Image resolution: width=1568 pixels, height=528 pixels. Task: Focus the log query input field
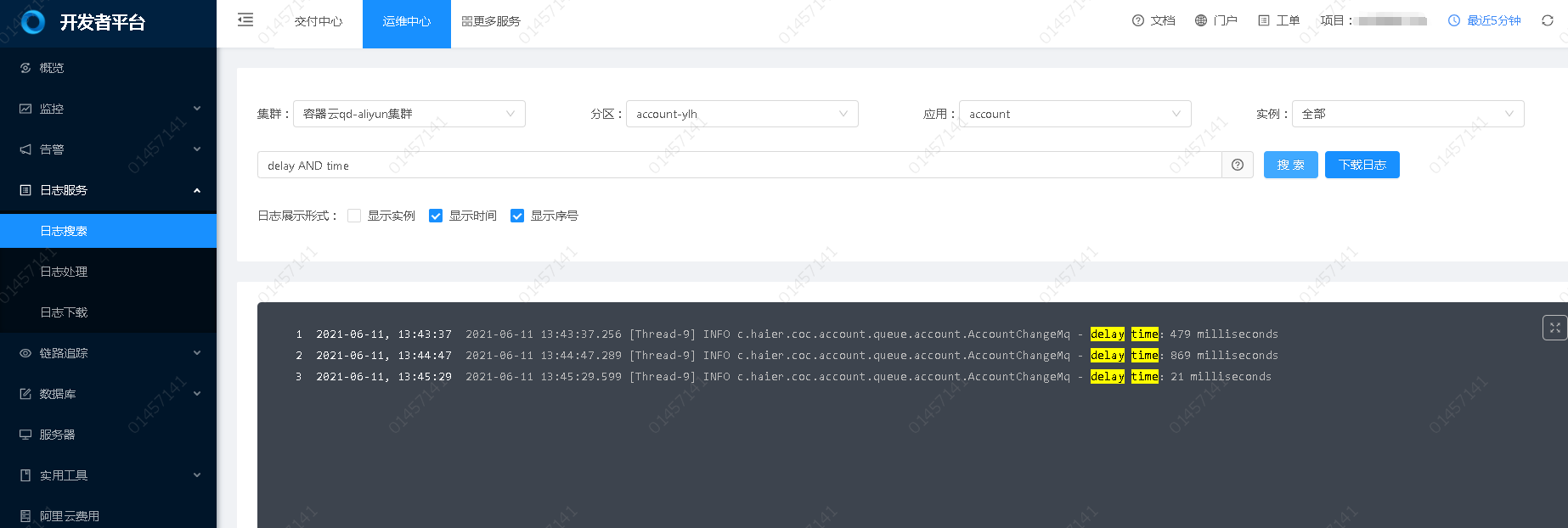pyautogui.click(x=739, y=166)
